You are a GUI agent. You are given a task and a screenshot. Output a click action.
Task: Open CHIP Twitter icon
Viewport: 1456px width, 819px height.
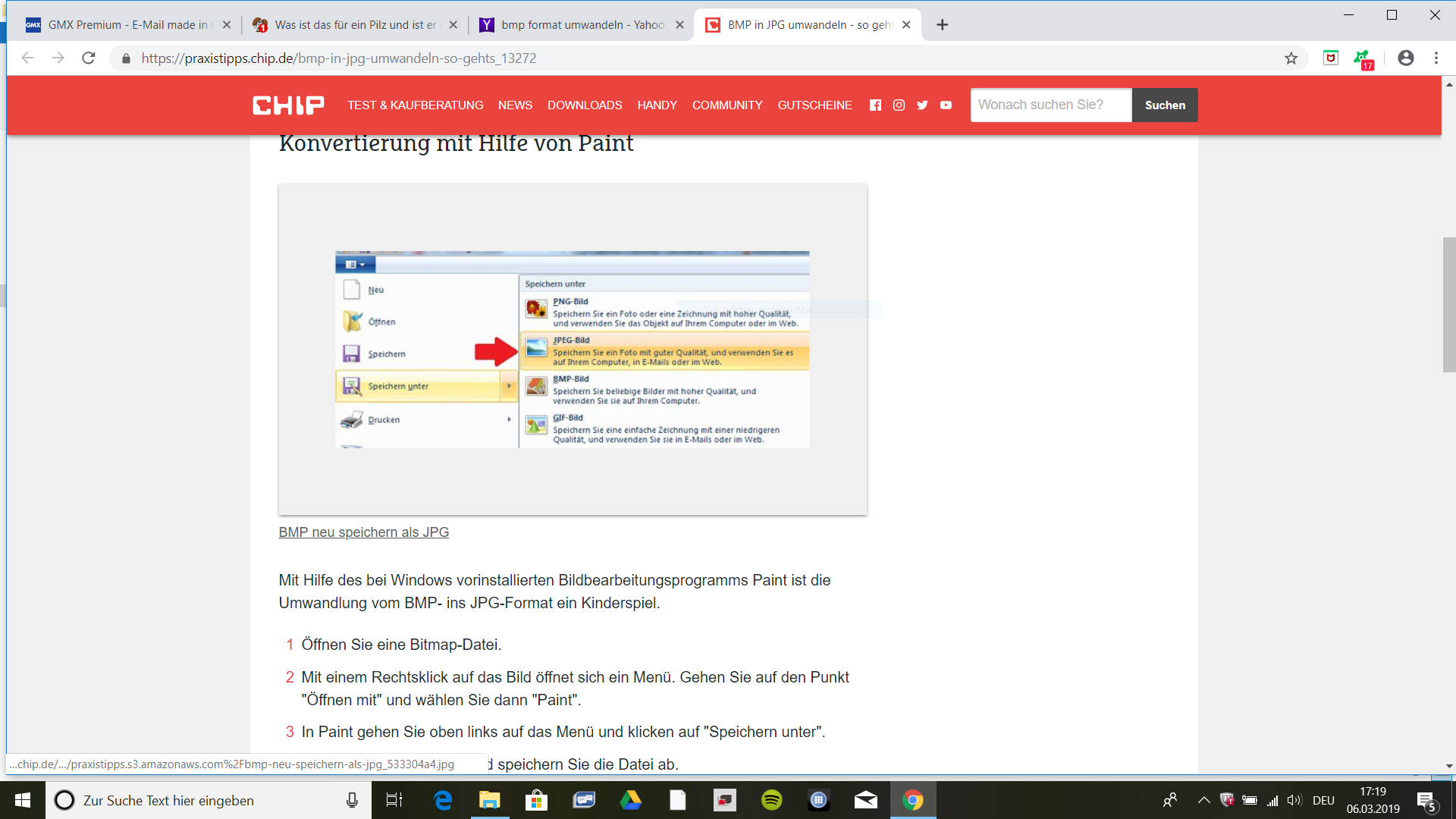click(922, 105)
